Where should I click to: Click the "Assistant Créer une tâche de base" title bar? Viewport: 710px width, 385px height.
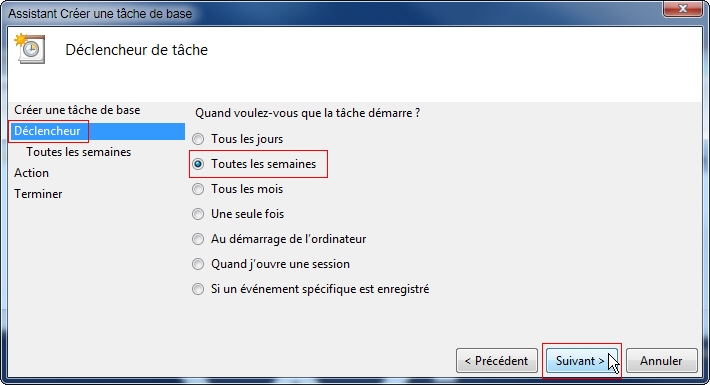coord(100,14)
